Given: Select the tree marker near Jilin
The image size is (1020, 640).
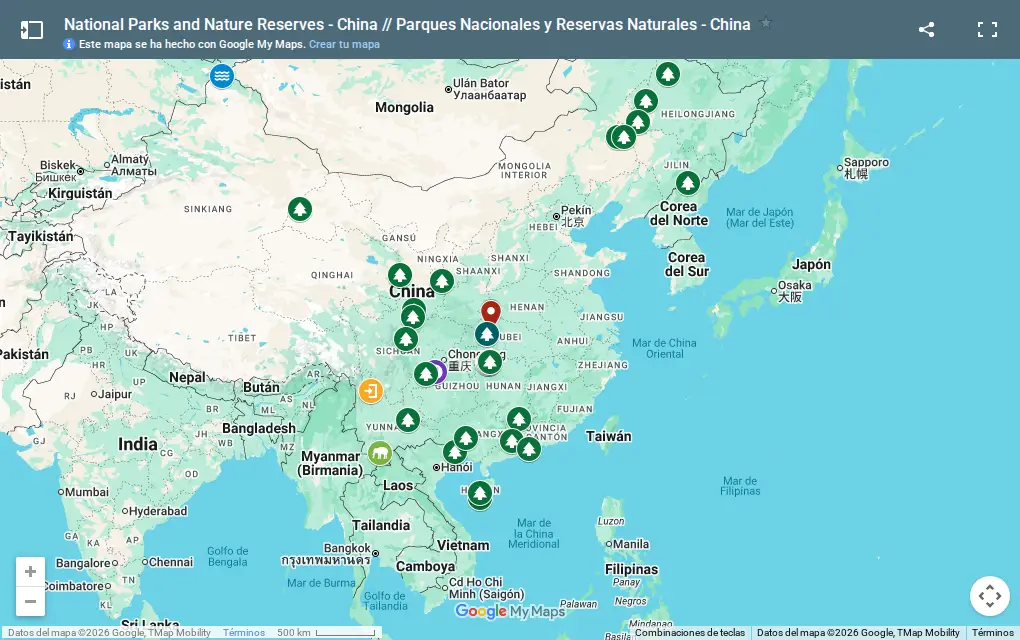Looking at the screenshot, I should coord(688,183).
